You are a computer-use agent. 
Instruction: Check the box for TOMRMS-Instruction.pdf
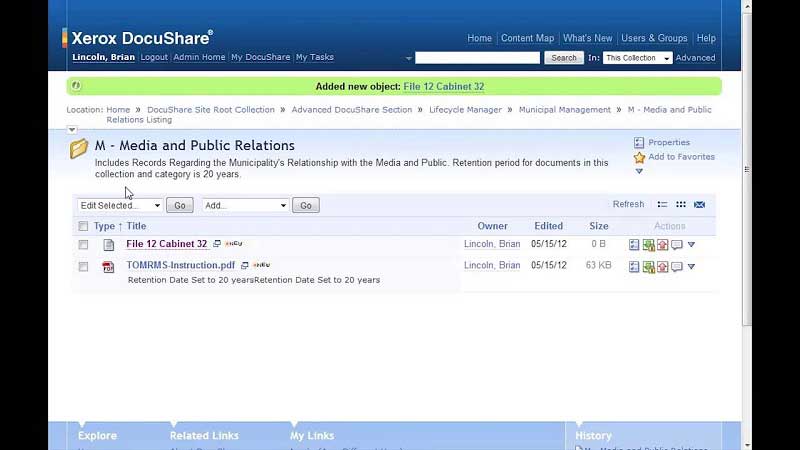point(83,266)
